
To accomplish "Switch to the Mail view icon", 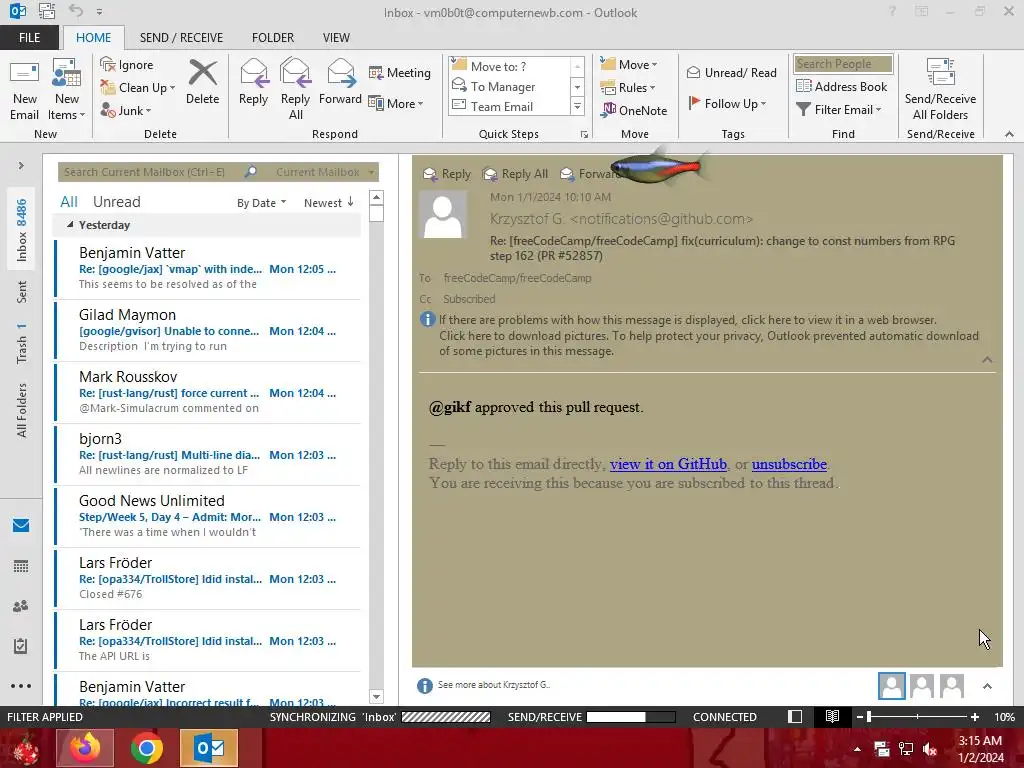I will click(21, 526).
